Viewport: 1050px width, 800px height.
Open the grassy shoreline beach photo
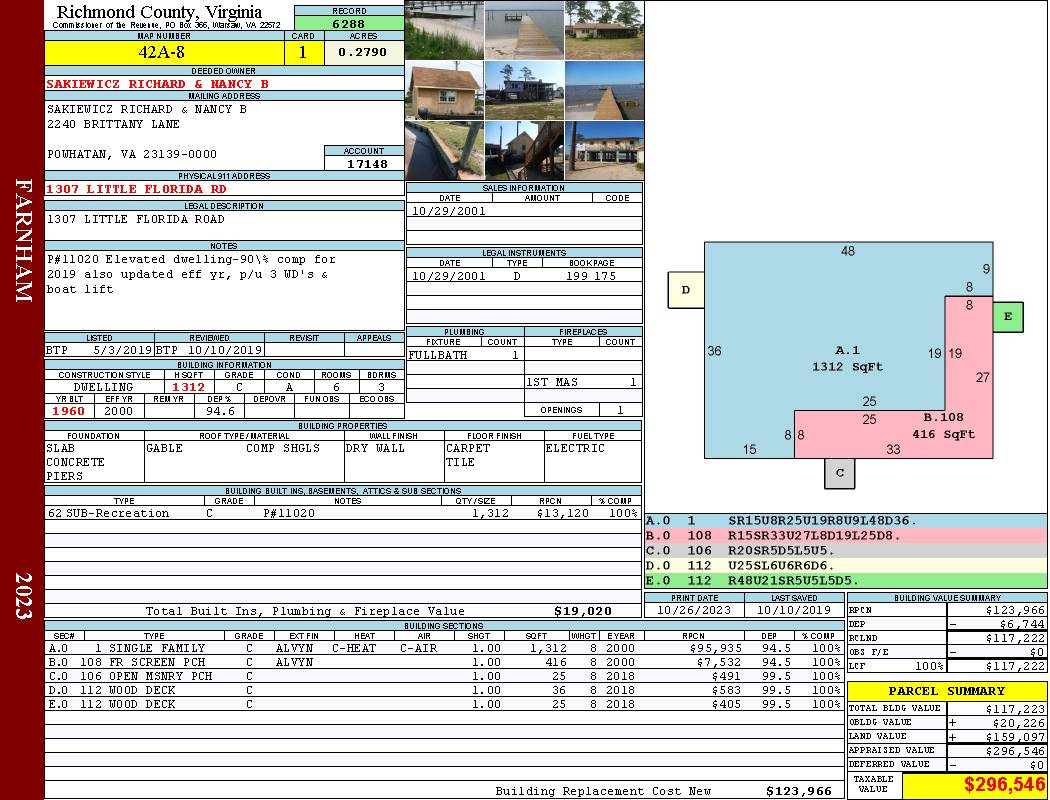(x=444, y=30)
